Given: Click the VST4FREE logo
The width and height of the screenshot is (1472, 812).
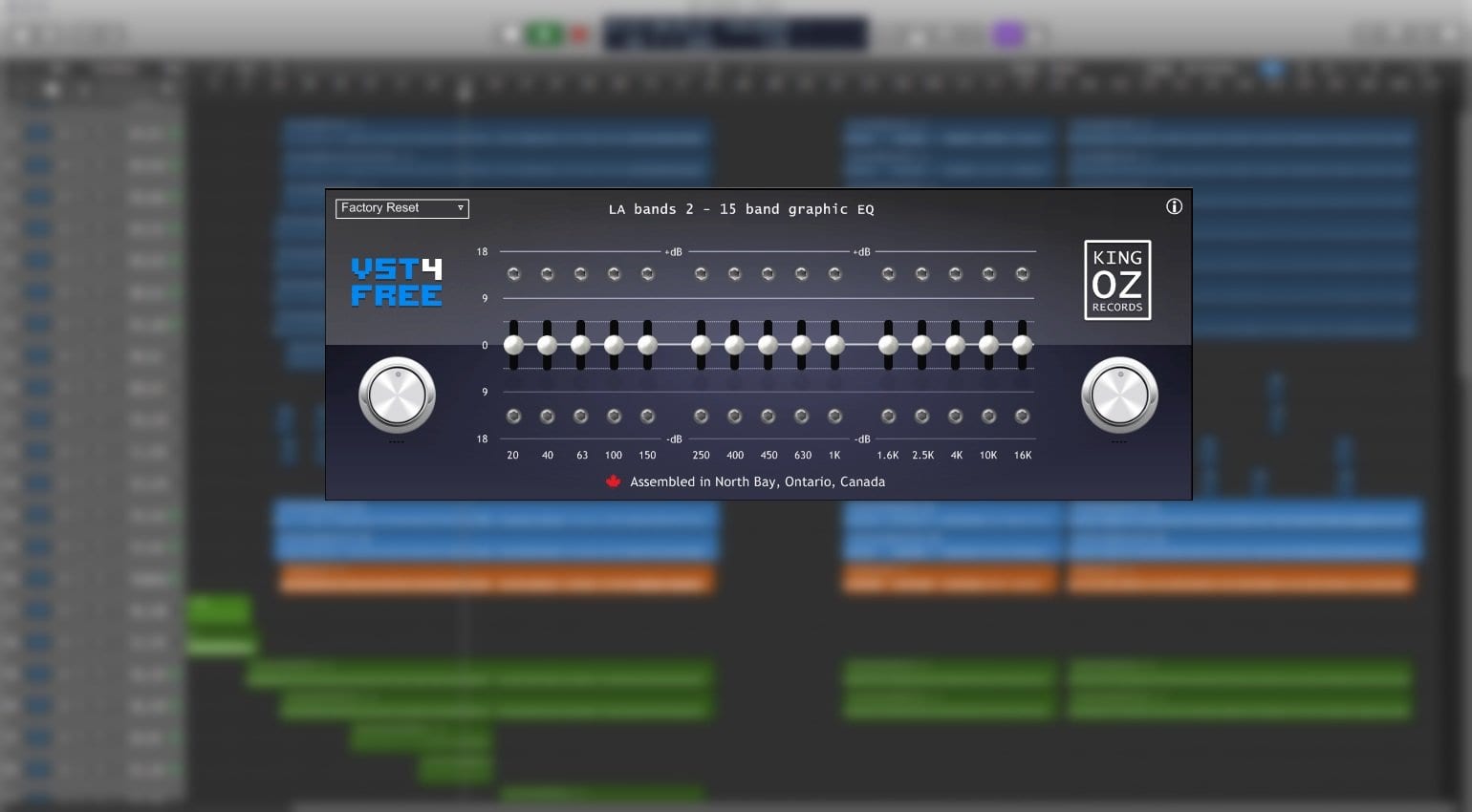Looking at the screenshot, I should [397, 282].
